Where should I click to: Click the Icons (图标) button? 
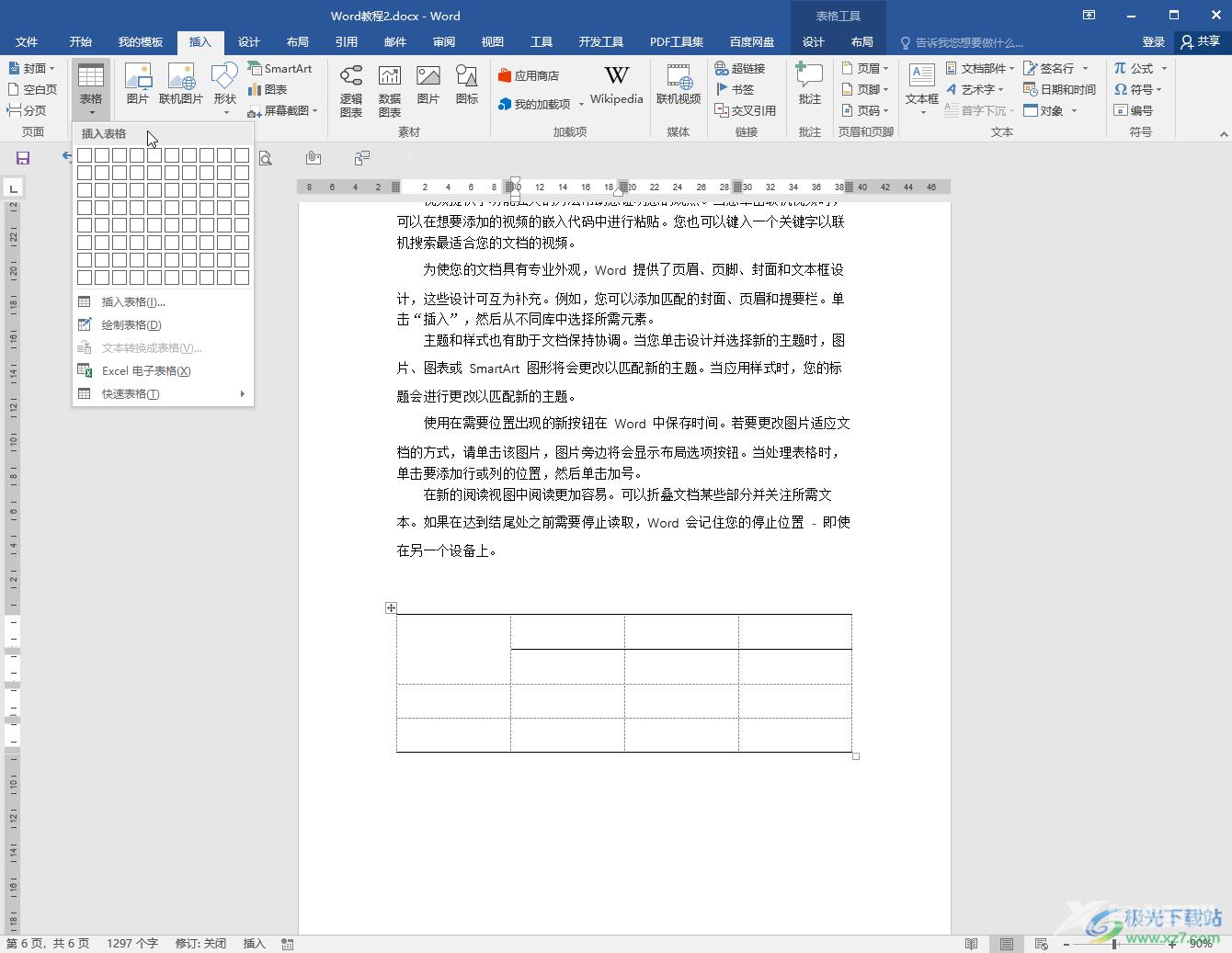tap(467, 84)
